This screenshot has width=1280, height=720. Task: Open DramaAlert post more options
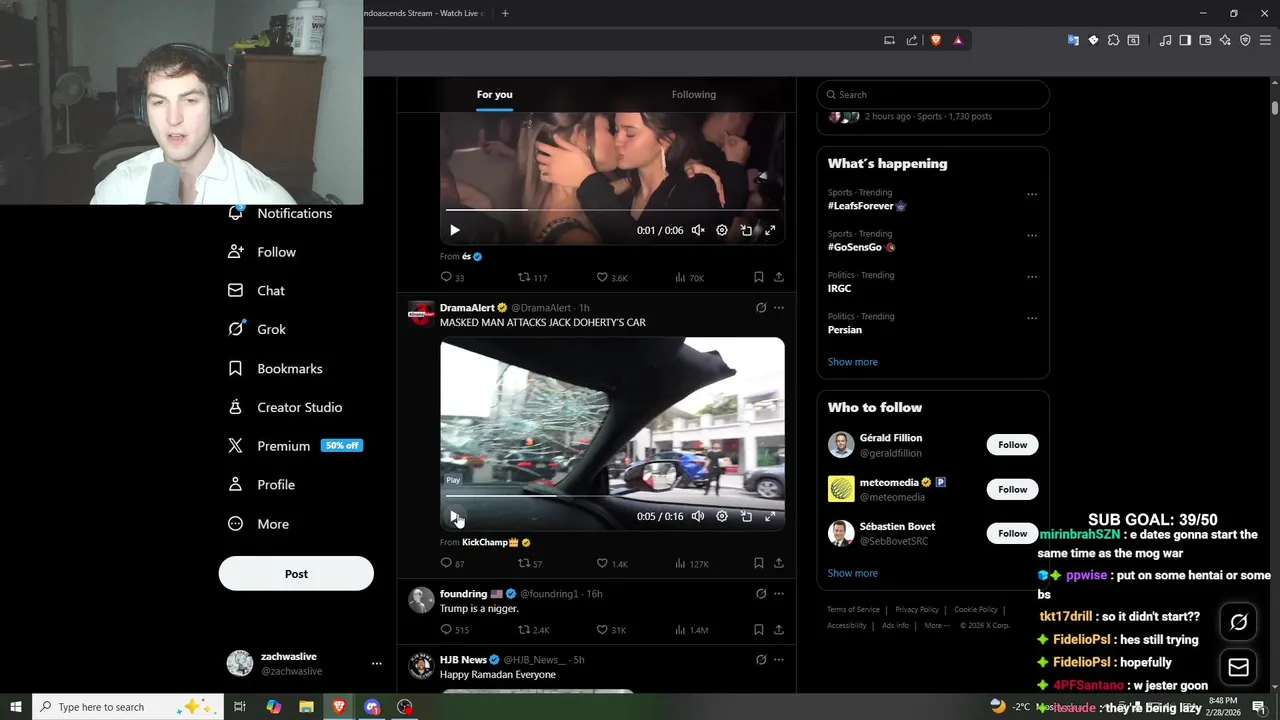click(x=779, y=308)
